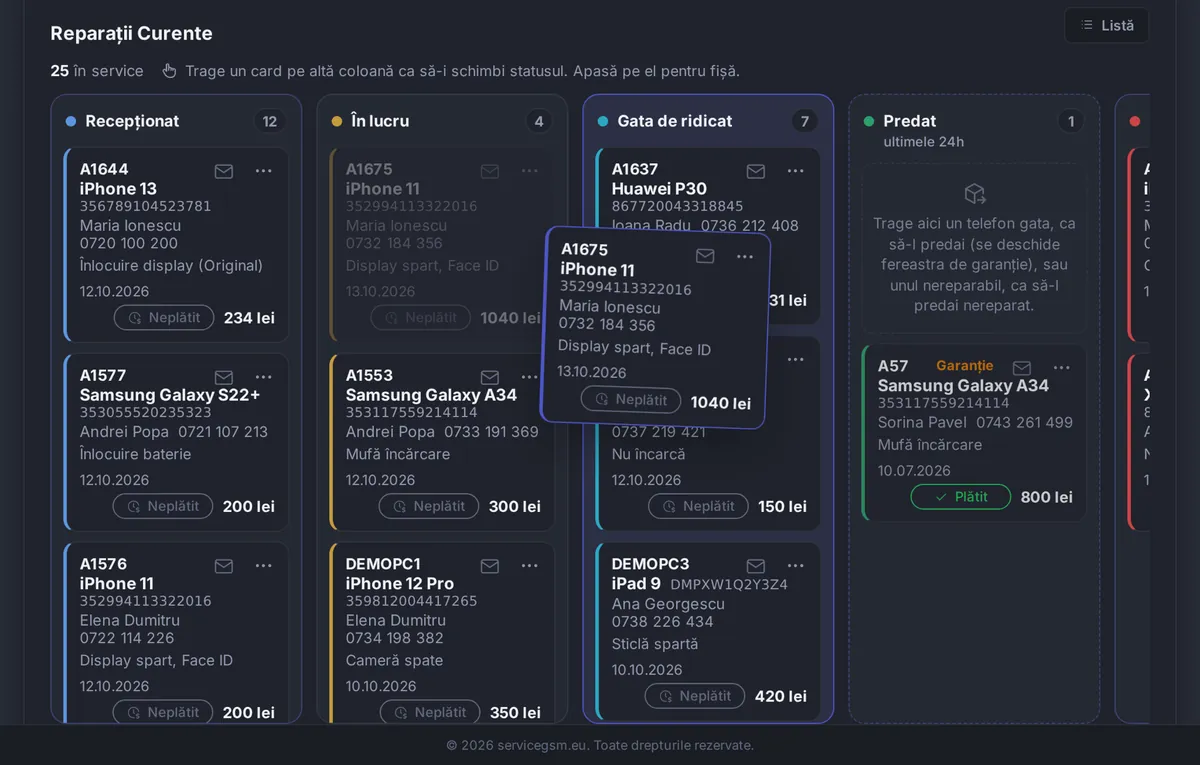Screen dimensions: 1200x765
Task: Open the three-dot menu on card A1637
Action: coord(796,171)
